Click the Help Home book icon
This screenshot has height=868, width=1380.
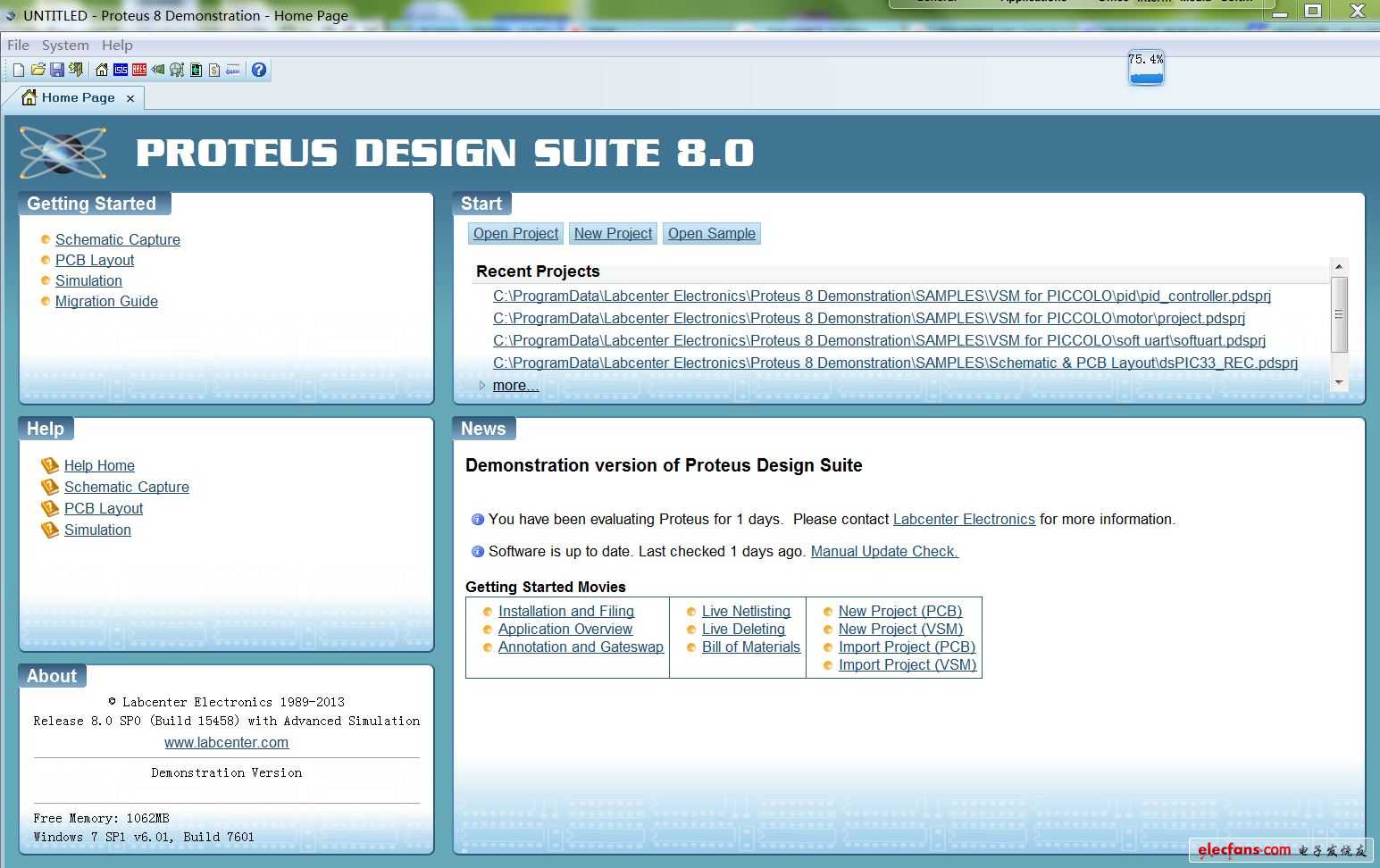click(x=50, y=465)
